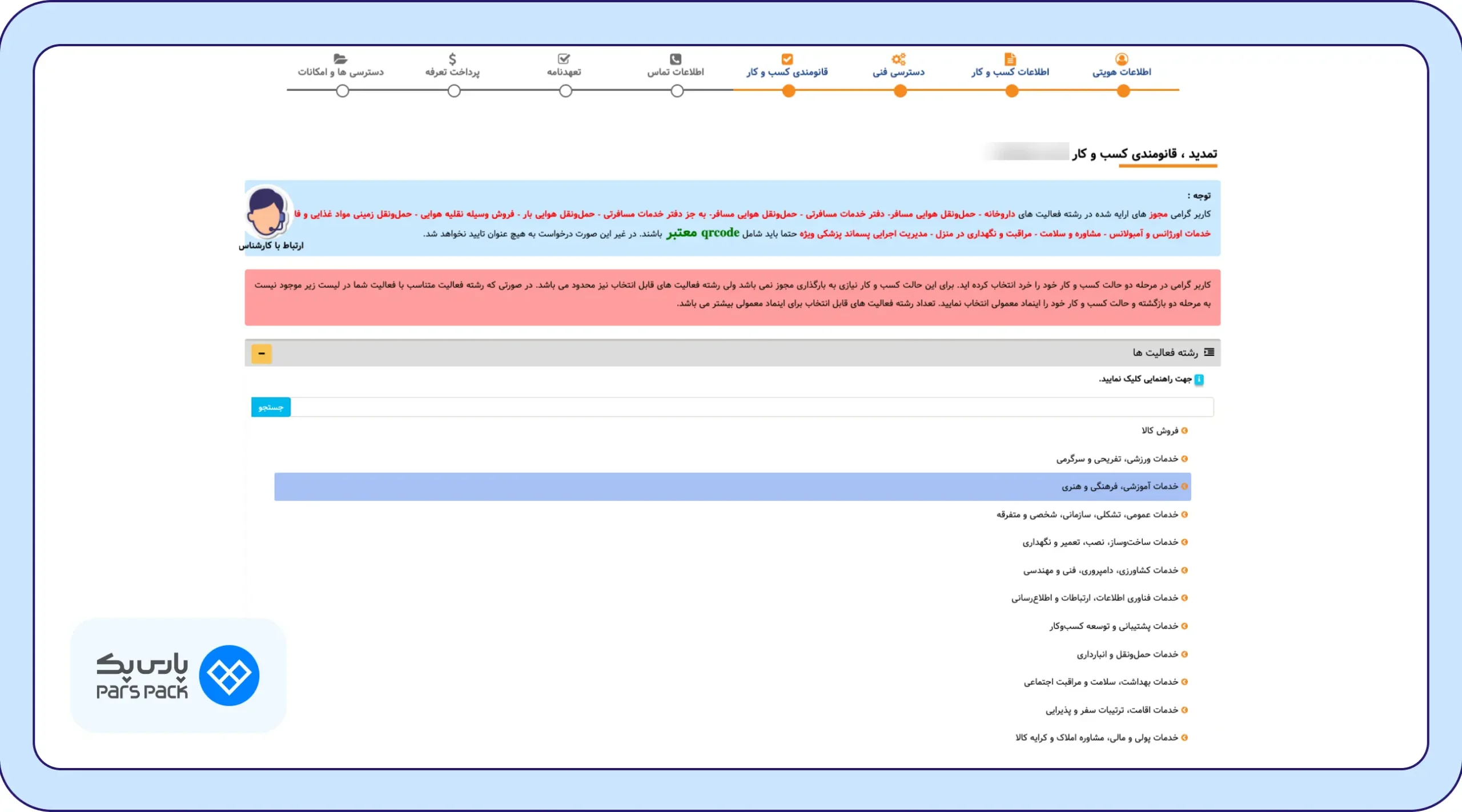Open the دسترسی فنی step label
1462x812 pixels.
(x=899, y=72)
